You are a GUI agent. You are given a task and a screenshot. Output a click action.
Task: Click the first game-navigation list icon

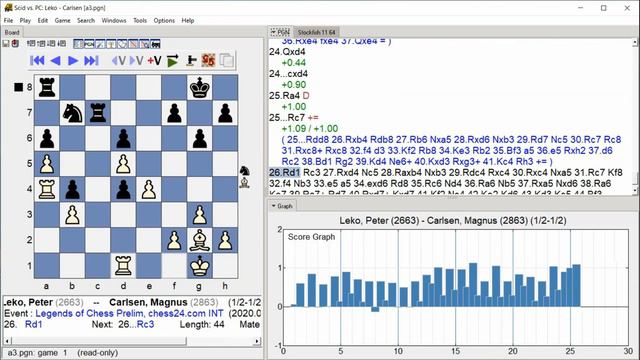(31, 43)
